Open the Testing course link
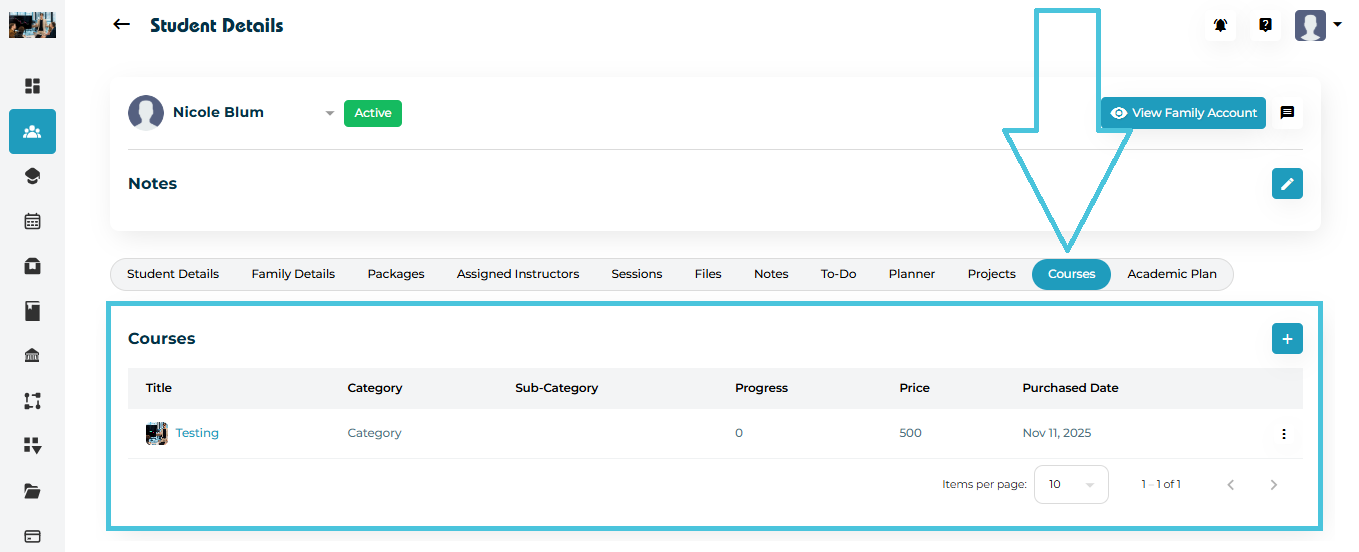This screenshot has height=552, width=1359. tap(197, 433)
